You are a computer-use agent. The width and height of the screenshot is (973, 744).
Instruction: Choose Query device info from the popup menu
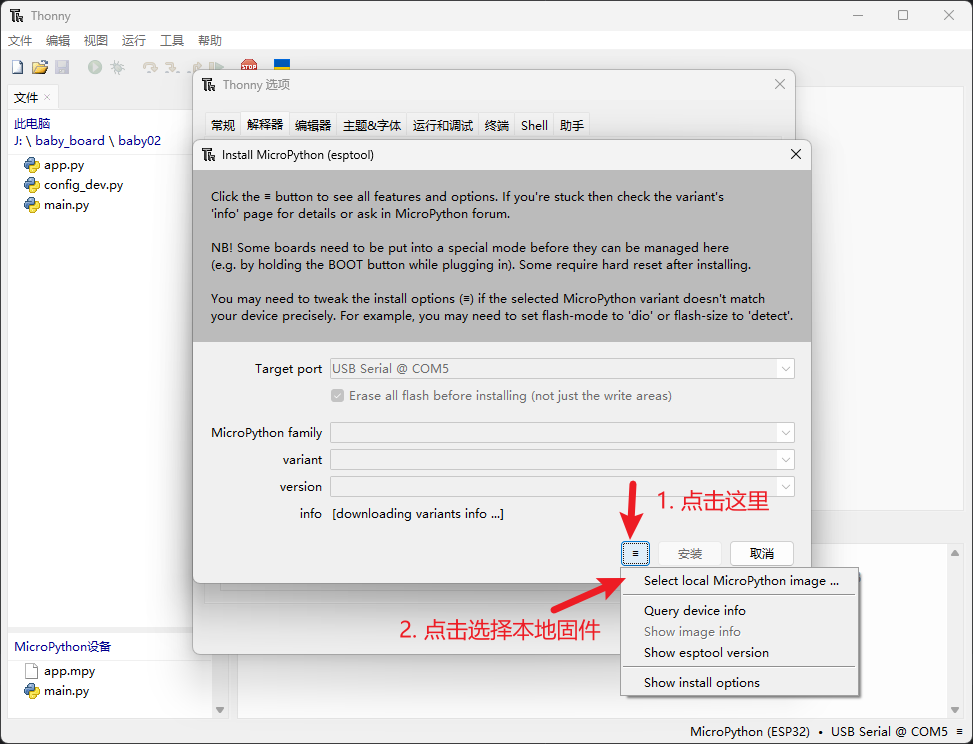[x=740, y=611]
